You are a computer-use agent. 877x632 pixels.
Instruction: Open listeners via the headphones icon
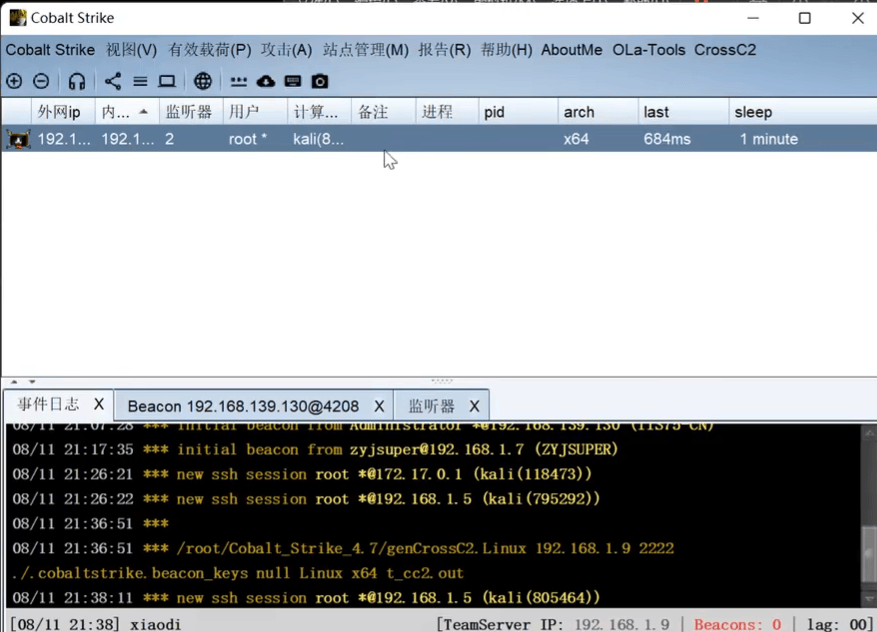pos(77,82)
